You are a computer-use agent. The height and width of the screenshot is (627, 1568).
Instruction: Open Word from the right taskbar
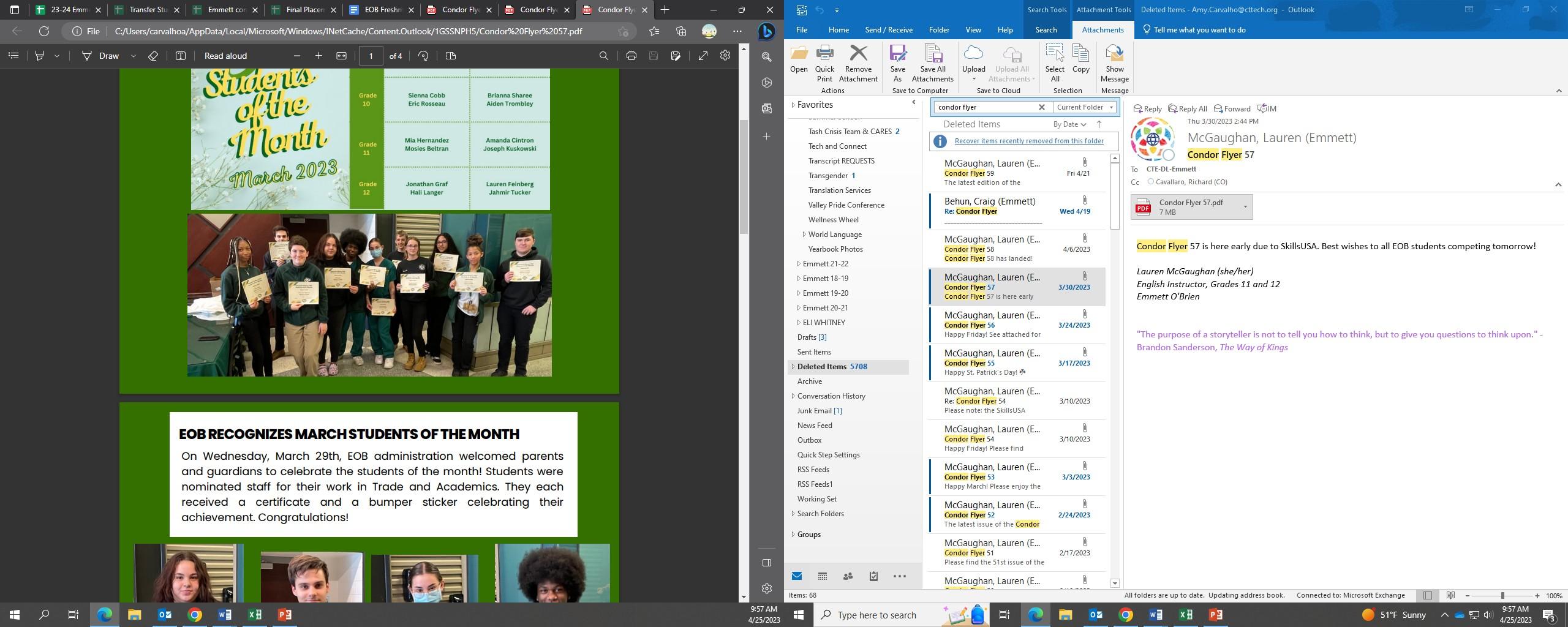tap(1155, 615)
